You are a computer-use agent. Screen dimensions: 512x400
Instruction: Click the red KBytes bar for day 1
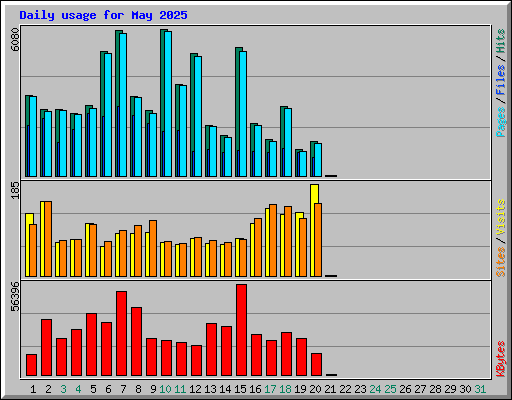click(32, 365)
